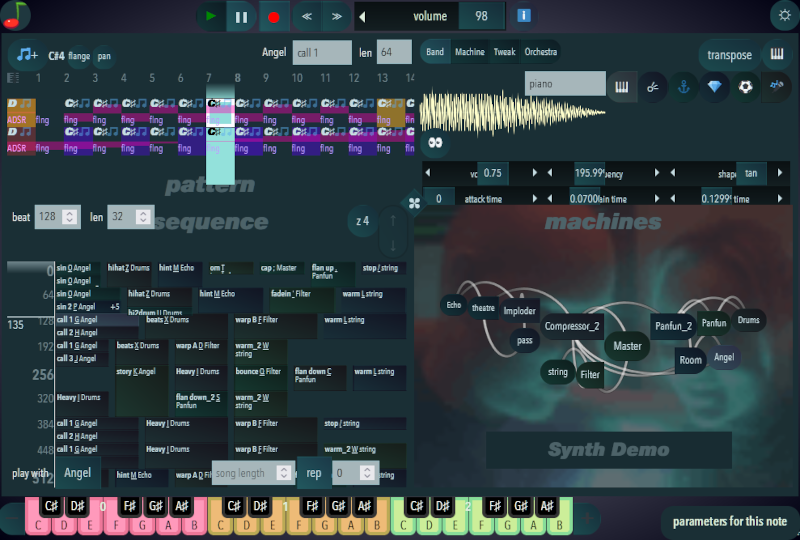Move sequence up with the up arrow

(x=393, y=221)
